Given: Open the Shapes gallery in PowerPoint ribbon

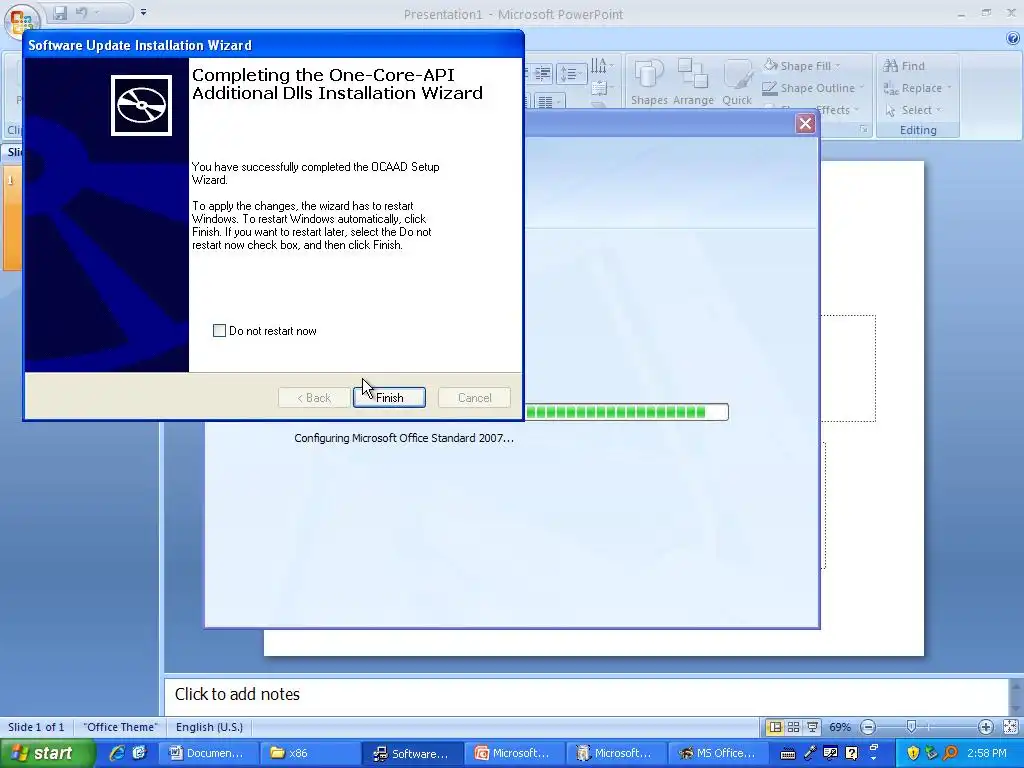Looking at the screenshot, I should click(648, 82).
